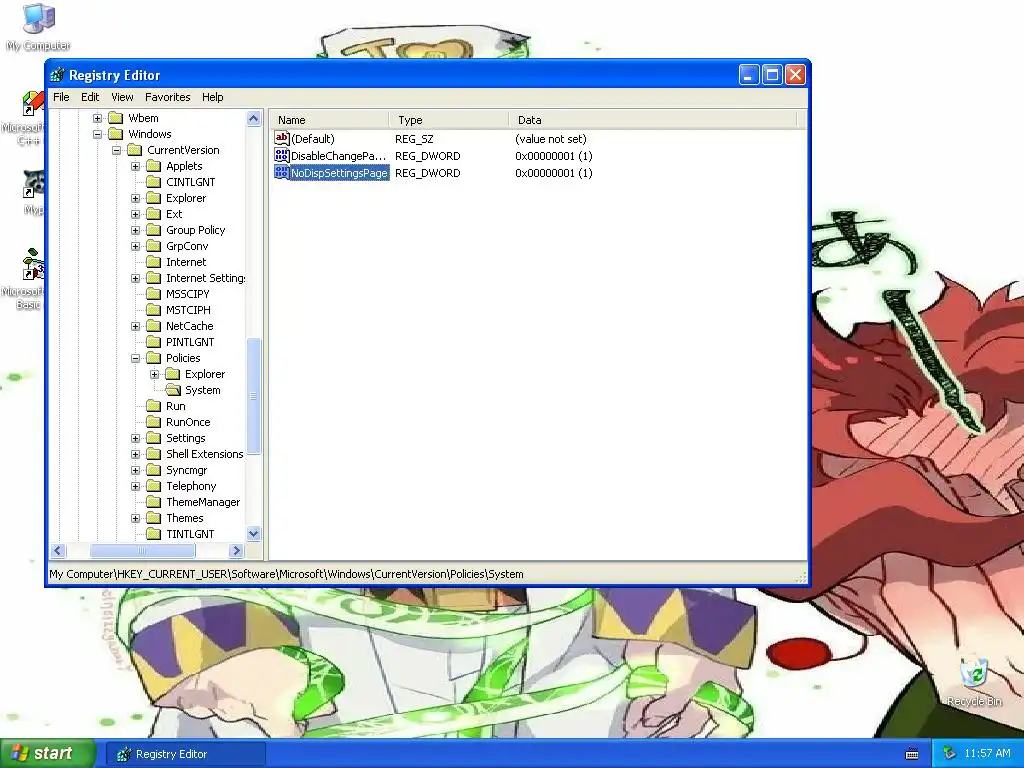Select the CurrentVersion folder icon
Screen dimensions: 1024x768
[135, 150]
